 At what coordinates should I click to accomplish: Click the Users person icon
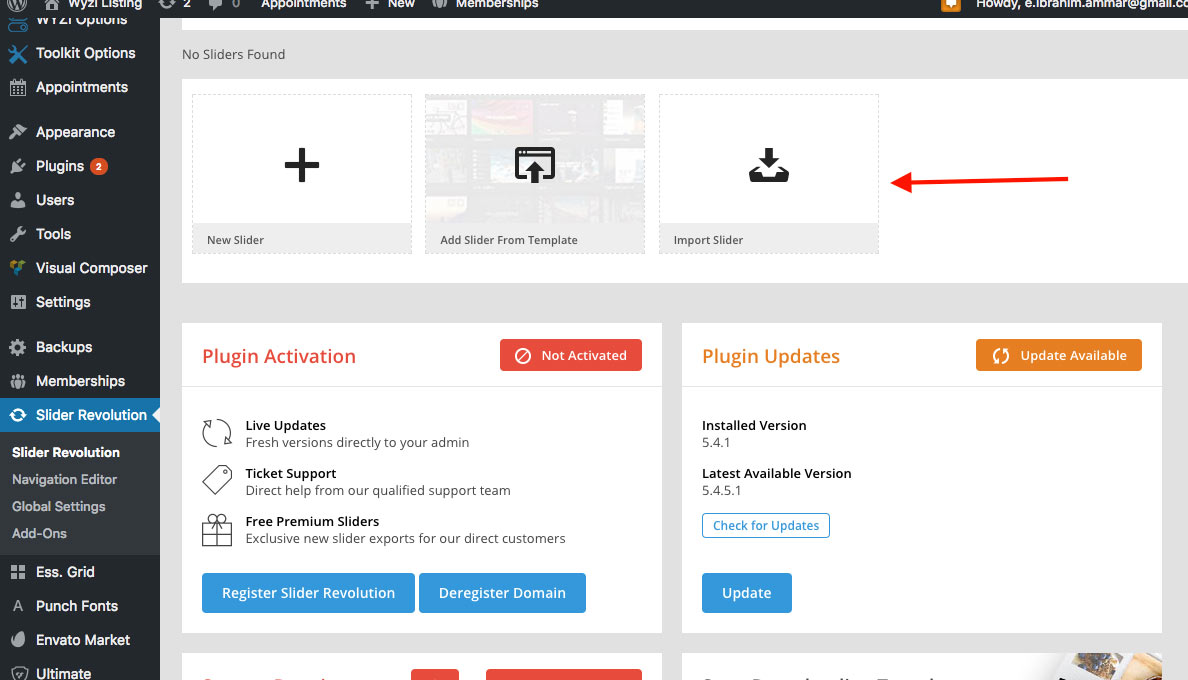[18, 201]
